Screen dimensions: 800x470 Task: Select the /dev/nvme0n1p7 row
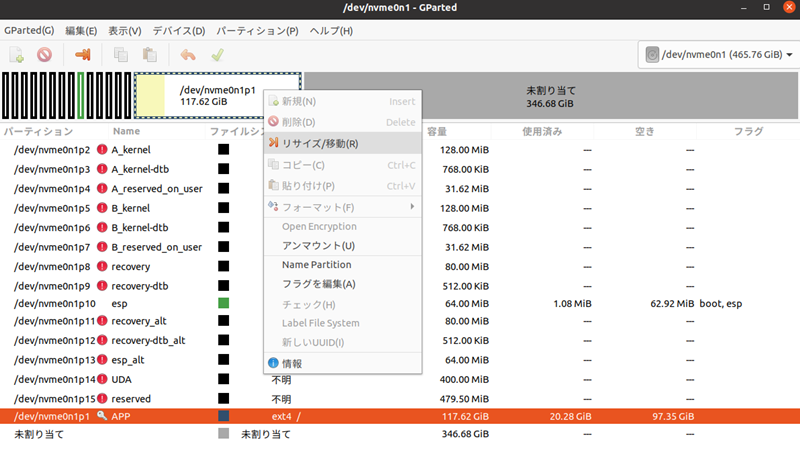[400, 246]
